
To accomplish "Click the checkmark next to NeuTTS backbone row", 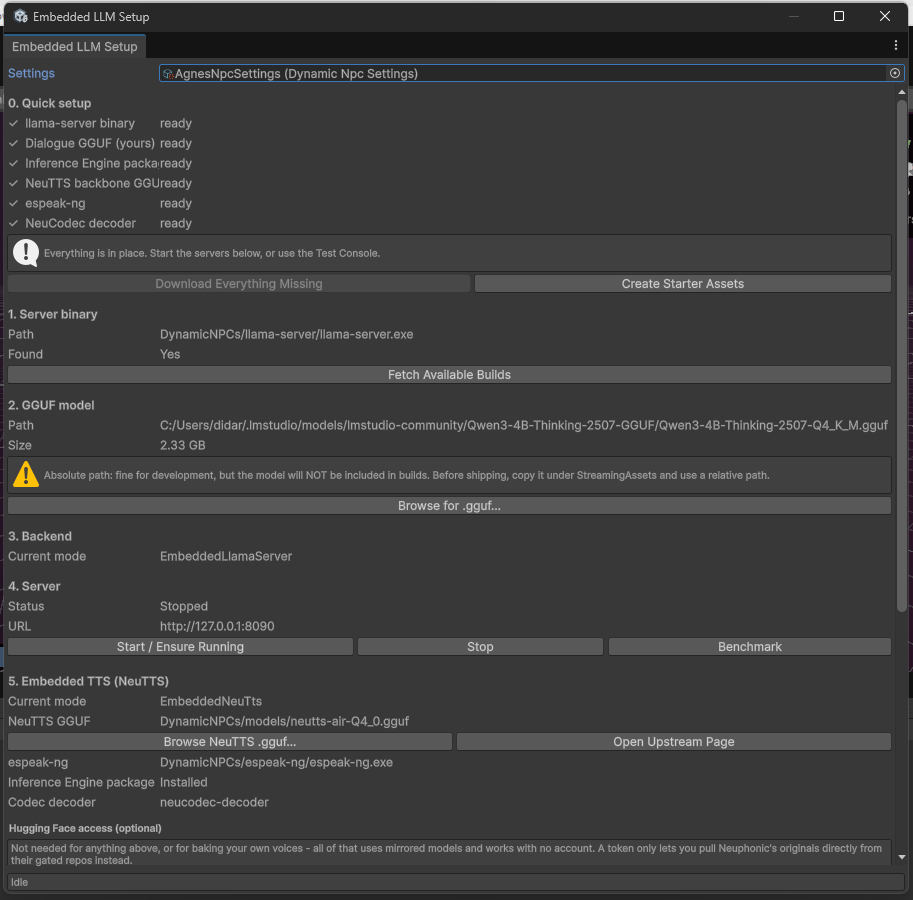I will click(13, 183).
